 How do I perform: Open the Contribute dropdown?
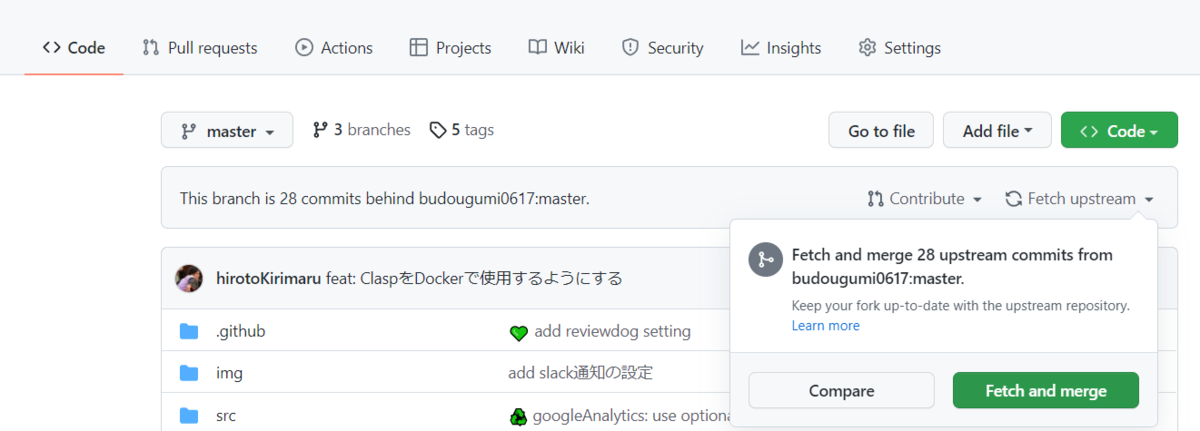point(924,199)
